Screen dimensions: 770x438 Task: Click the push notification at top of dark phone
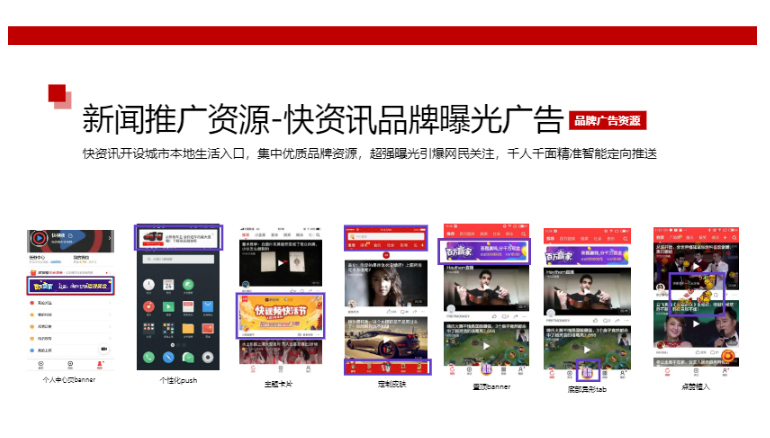tap(177, 238)
